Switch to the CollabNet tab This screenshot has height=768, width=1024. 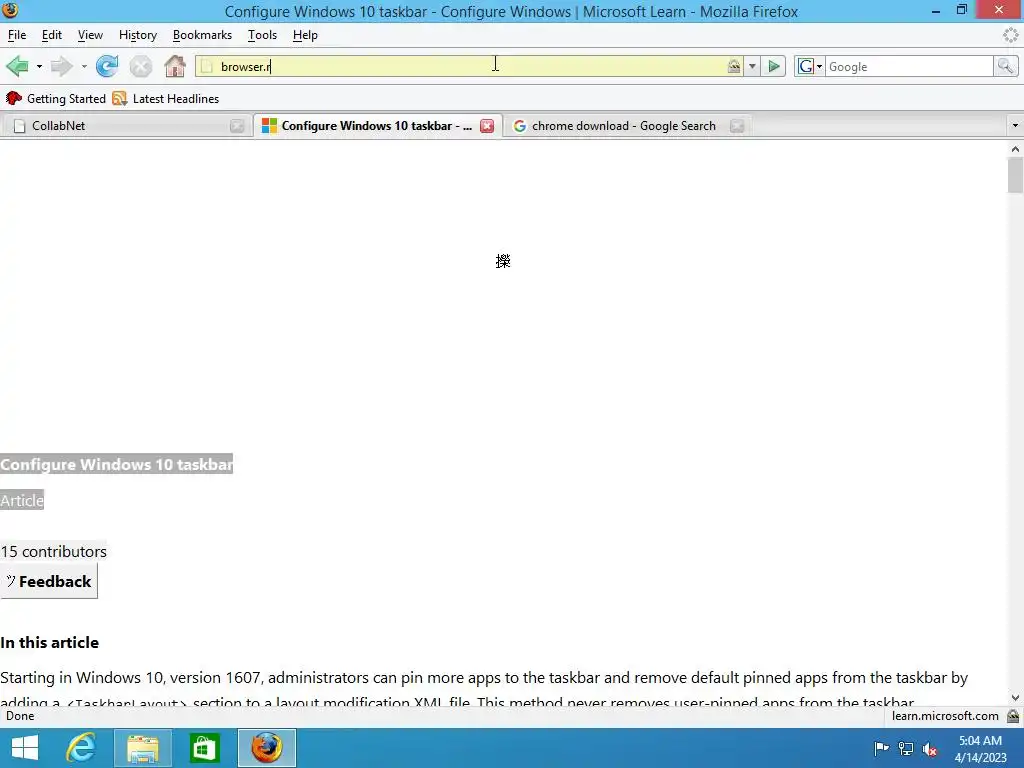coord(125,126)
